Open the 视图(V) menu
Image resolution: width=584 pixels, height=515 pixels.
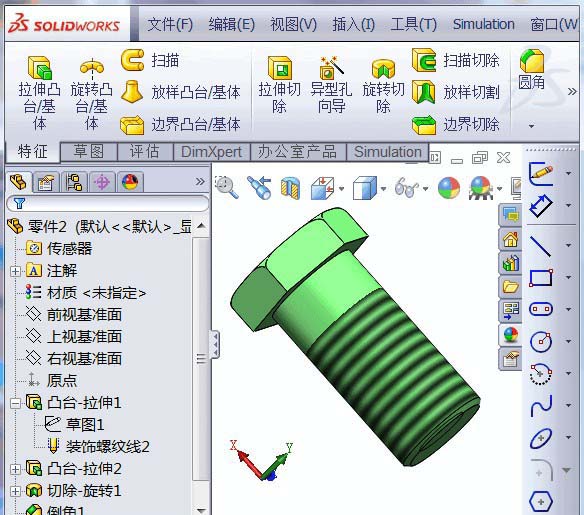coord(293,25)
